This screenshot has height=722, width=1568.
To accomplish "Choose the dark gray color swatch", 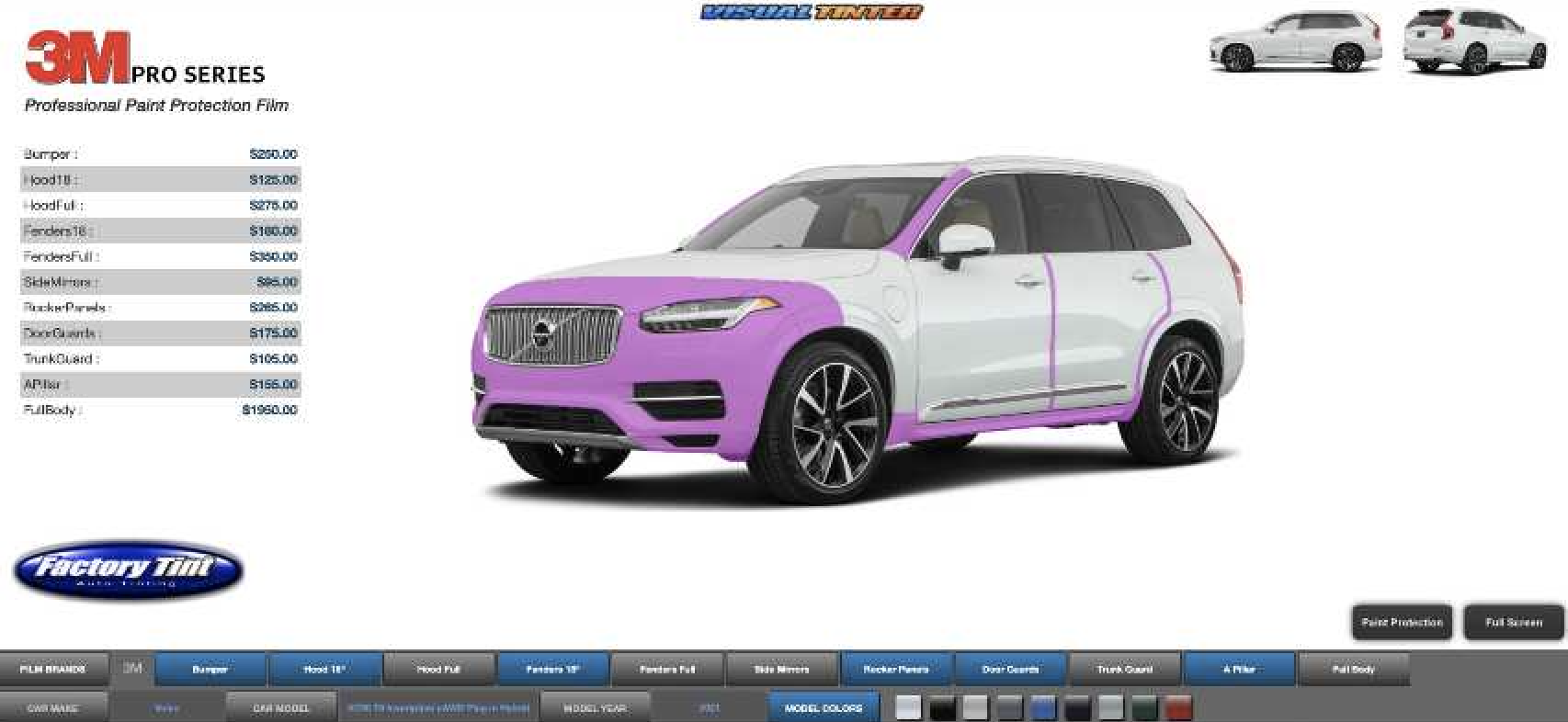I will coord(1009,707).
